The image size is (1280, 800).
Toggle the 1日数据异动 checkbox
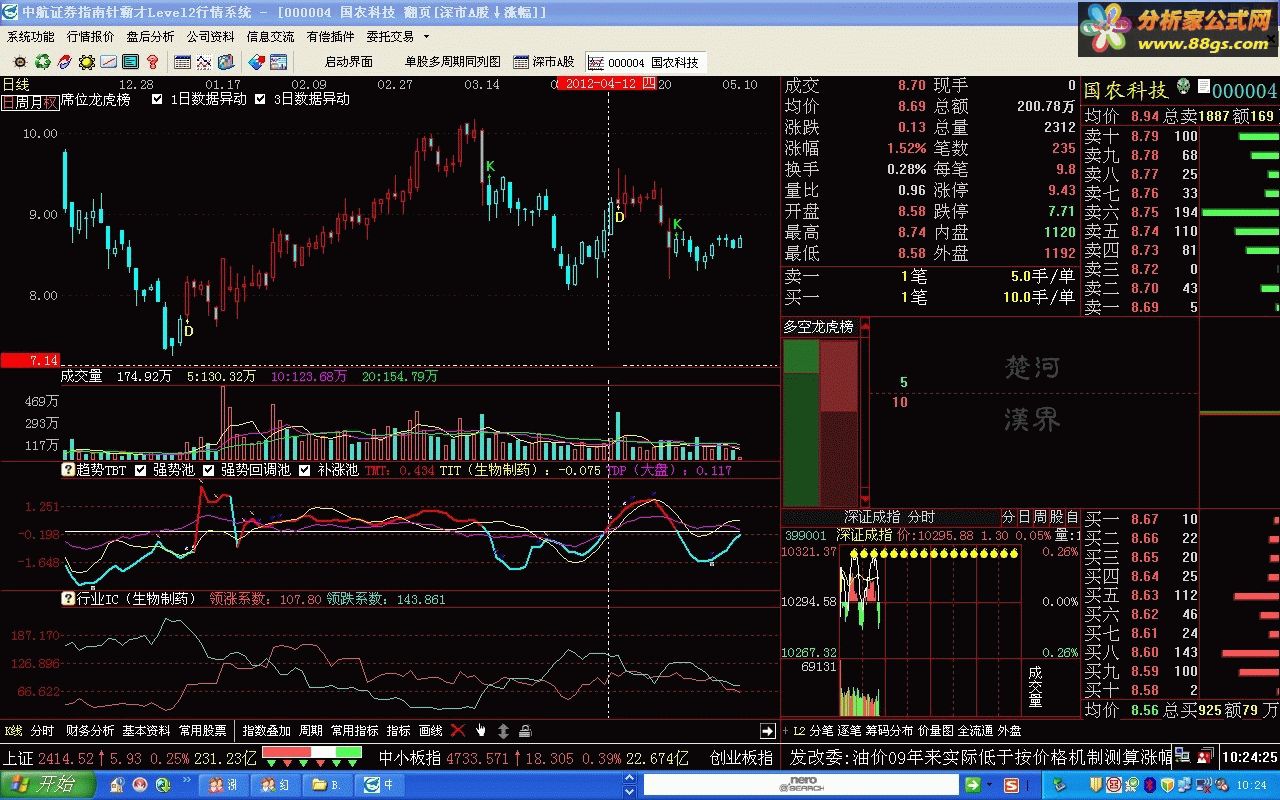(157, 99)
